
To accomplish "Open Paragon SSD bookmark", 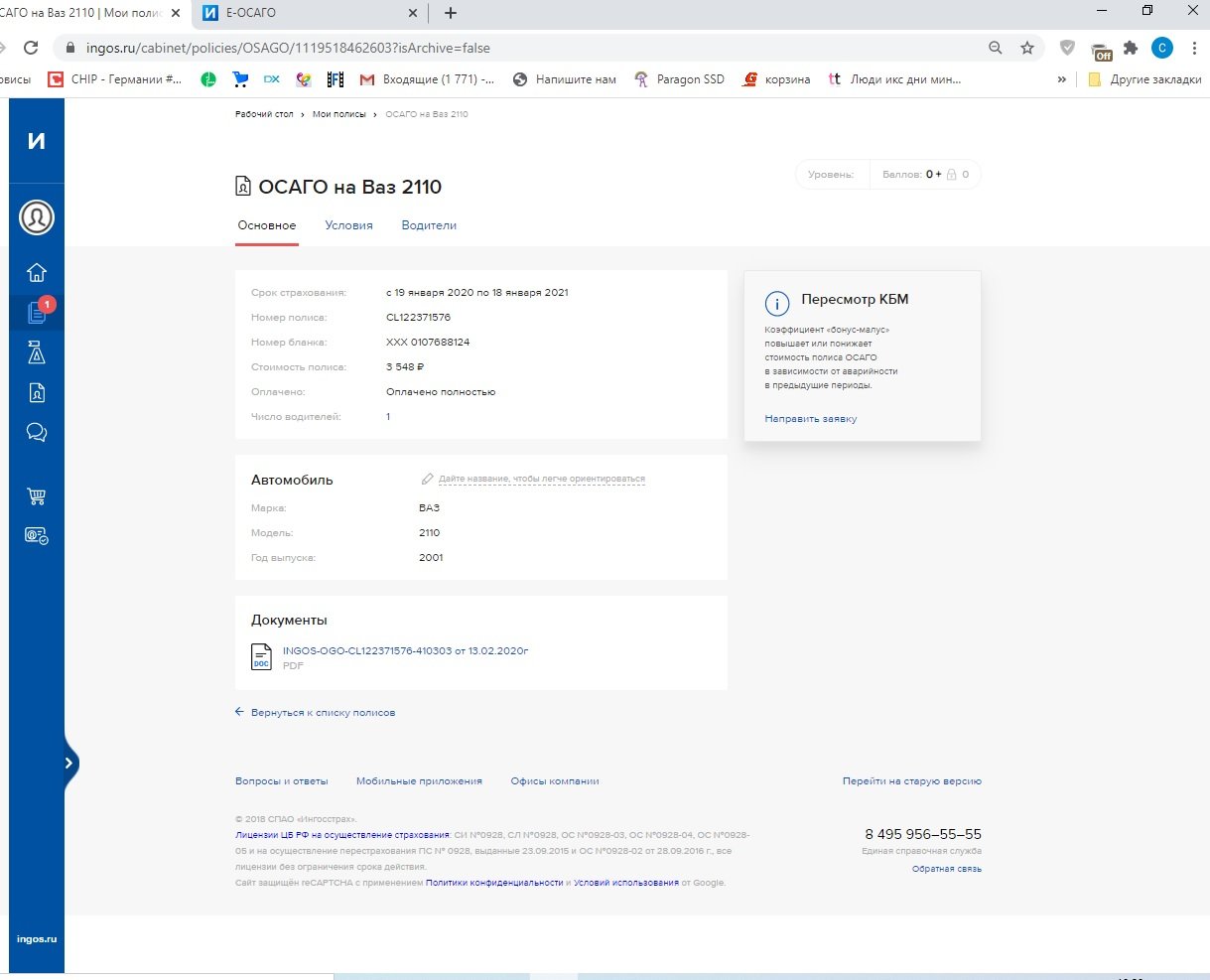I will pyautogui.click(x=680, y=79).
